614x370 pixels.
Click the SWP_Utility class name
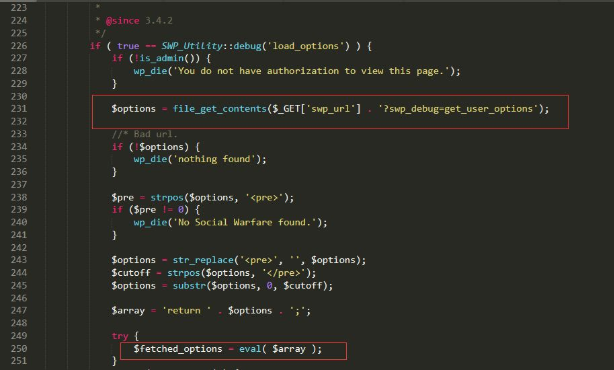click(192, 46)
